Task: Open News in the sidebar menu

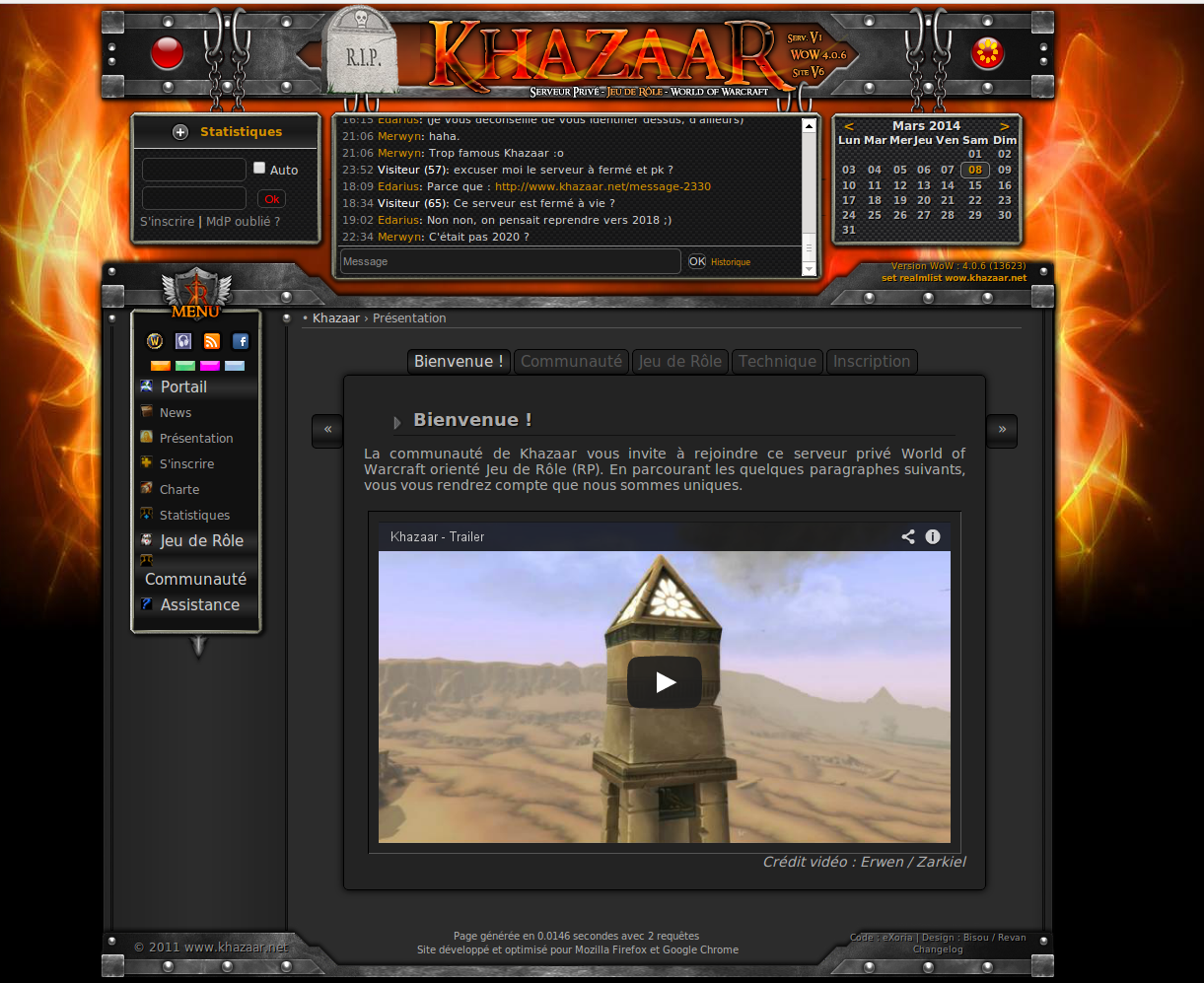Action: coord(176,413)
